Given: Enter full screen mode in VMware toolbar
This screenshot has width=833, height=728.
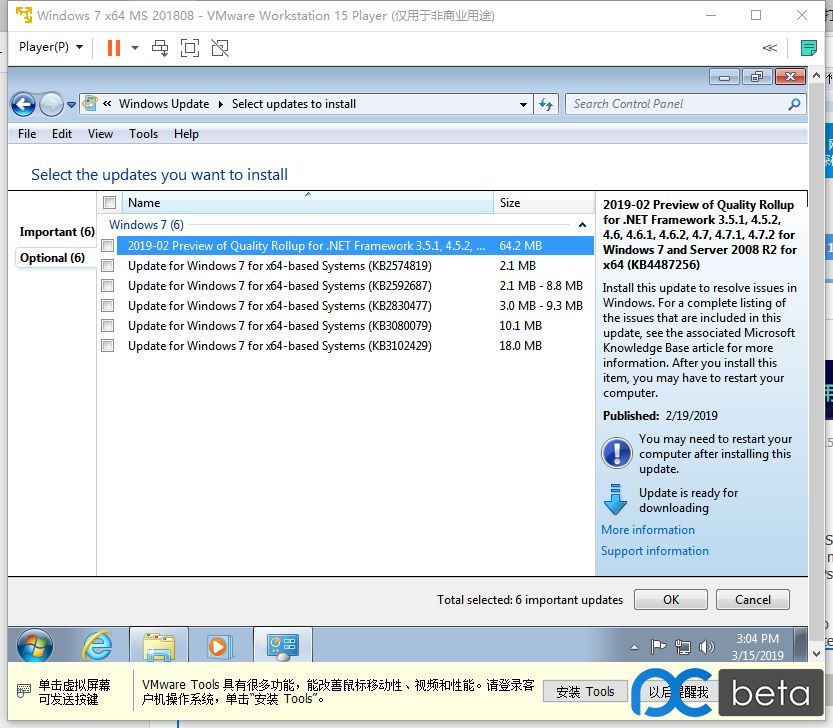Looking at the screenshot, I should pos(190,47).
